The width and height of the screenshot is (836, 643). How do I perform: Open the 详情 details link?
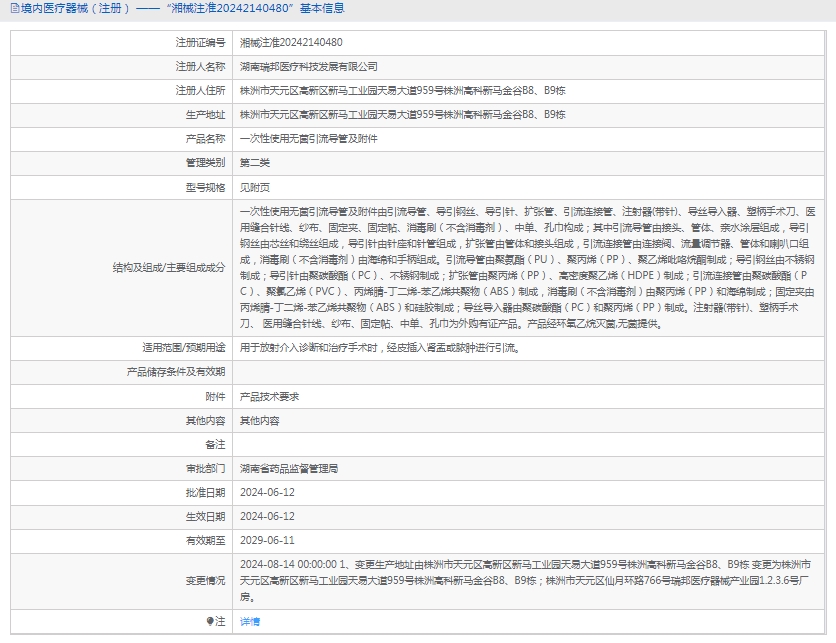click(x=250, y=621)
